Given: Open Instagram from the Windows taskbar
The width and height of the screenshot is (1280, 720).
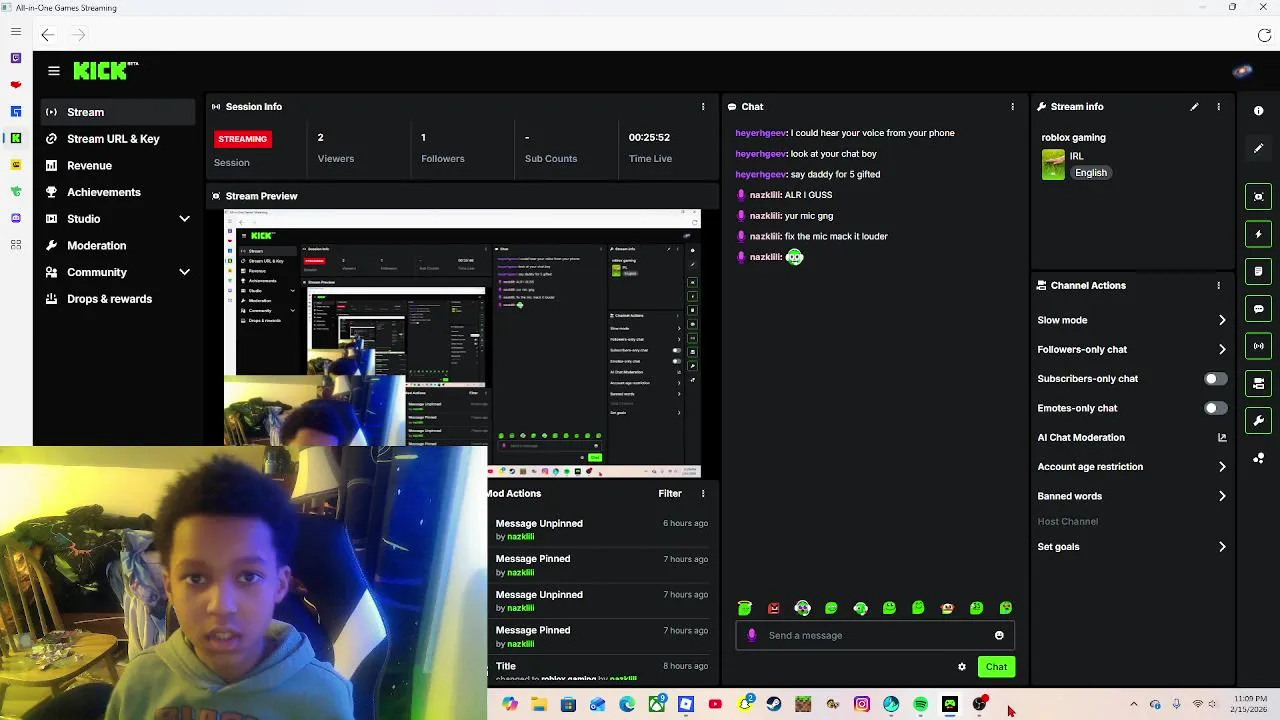Looking at the screenshot, I should point(862,705).
